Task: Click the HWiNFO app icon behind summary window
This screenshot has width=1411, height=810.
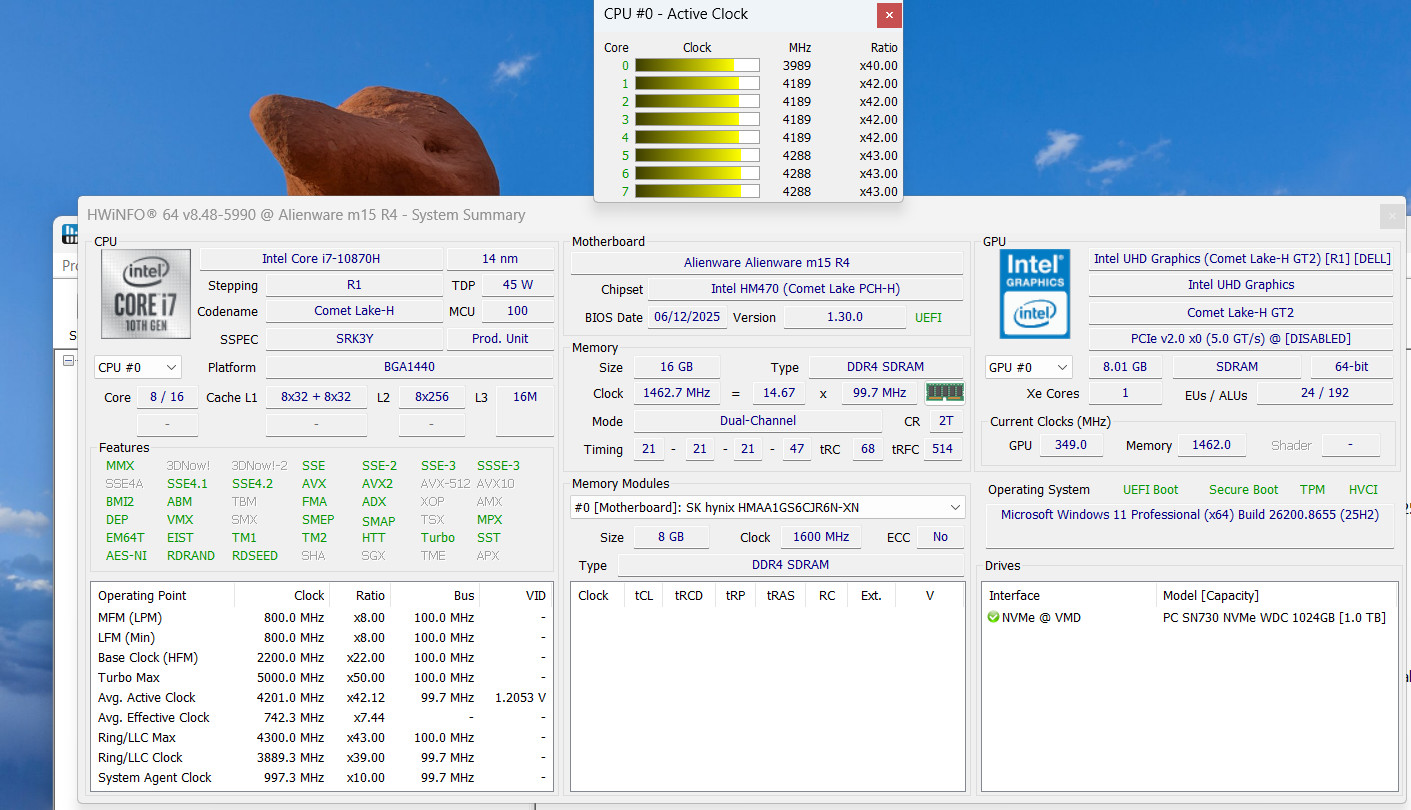Action: (69, 234)
